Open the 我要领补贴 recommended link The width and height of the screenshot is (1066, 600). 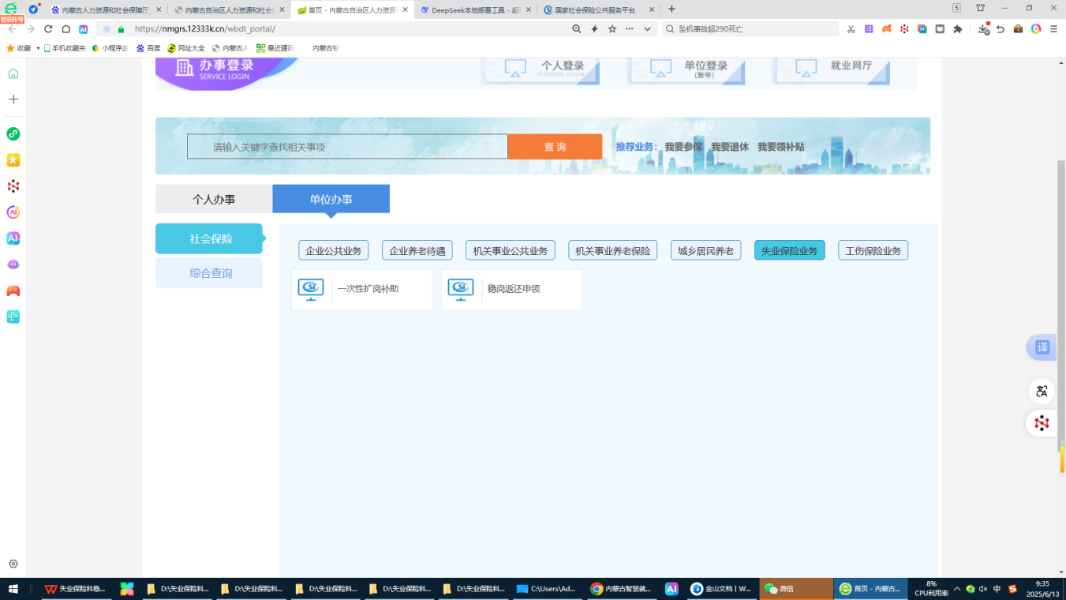pyautogui.click(x=780, y=147)
